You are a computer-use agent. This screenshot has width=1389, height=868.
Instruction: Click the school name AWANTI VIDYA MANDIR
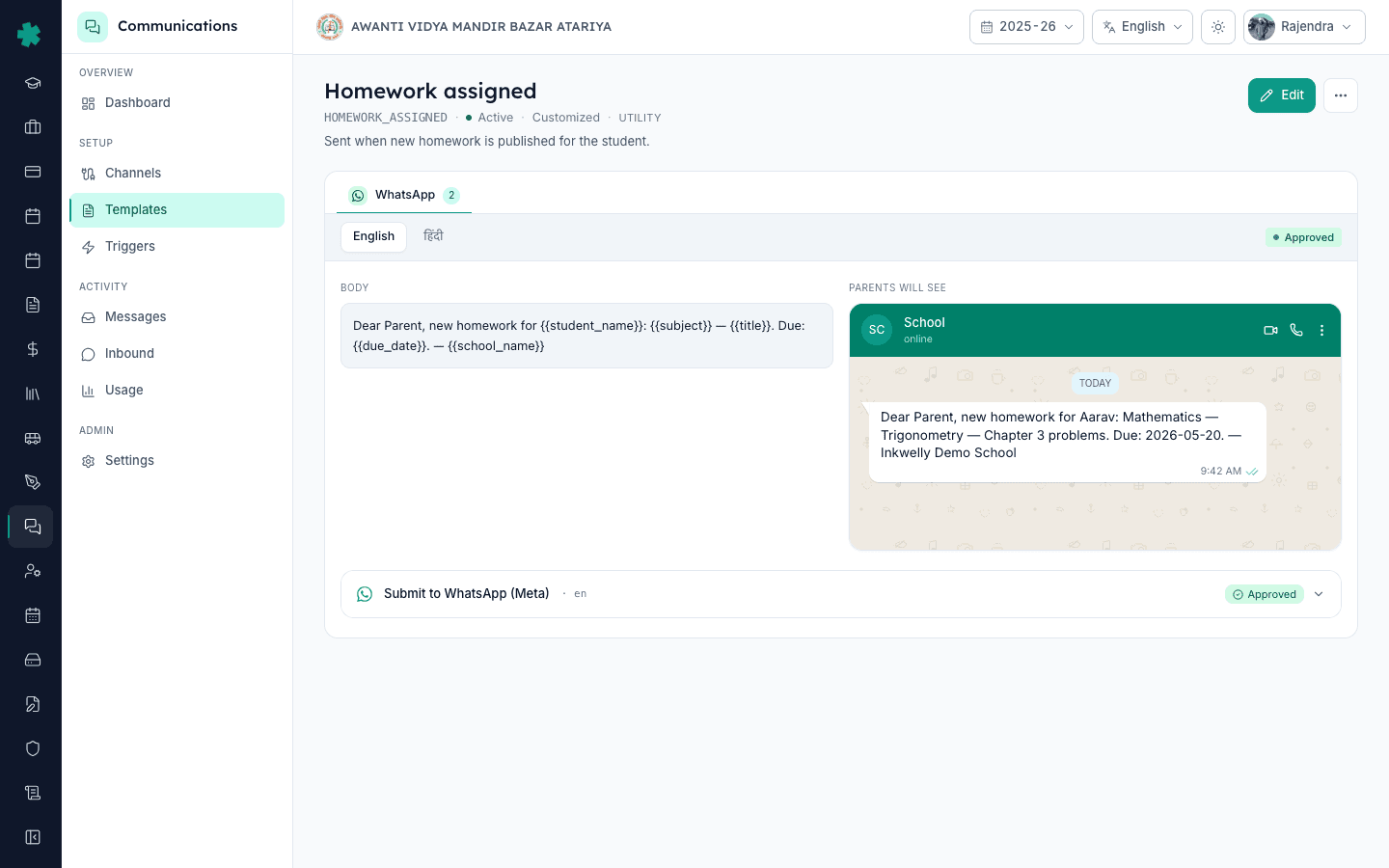481,27
